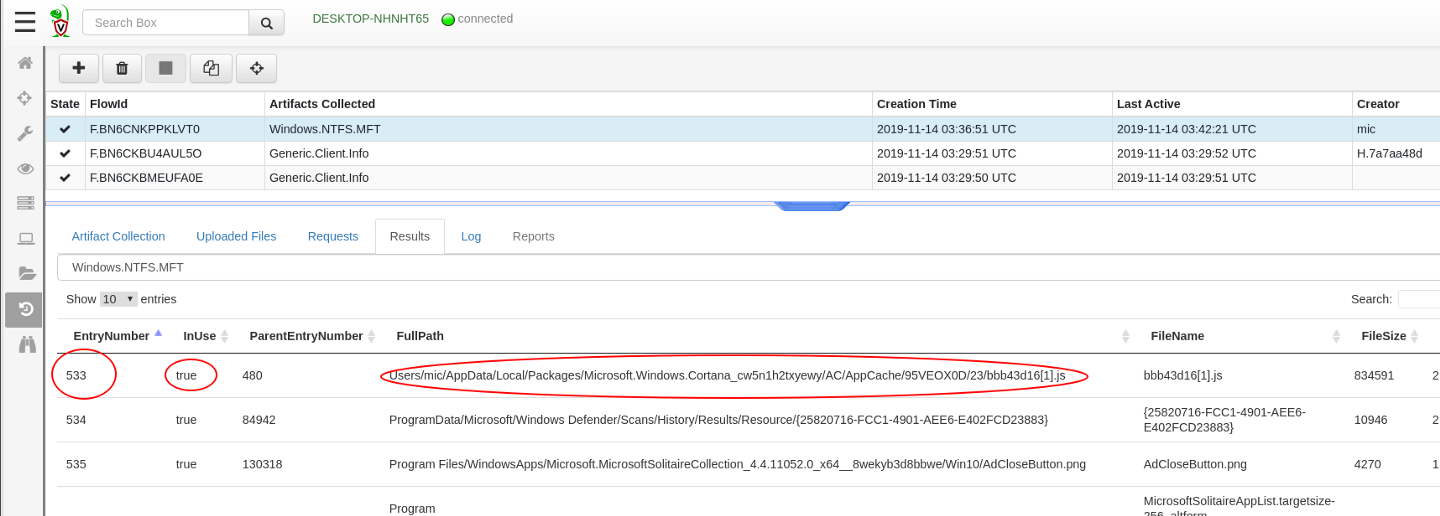Delete the flow with trash icon
Image resolution: width=1440 pixels, height=516 pixels.
(122, 68)
